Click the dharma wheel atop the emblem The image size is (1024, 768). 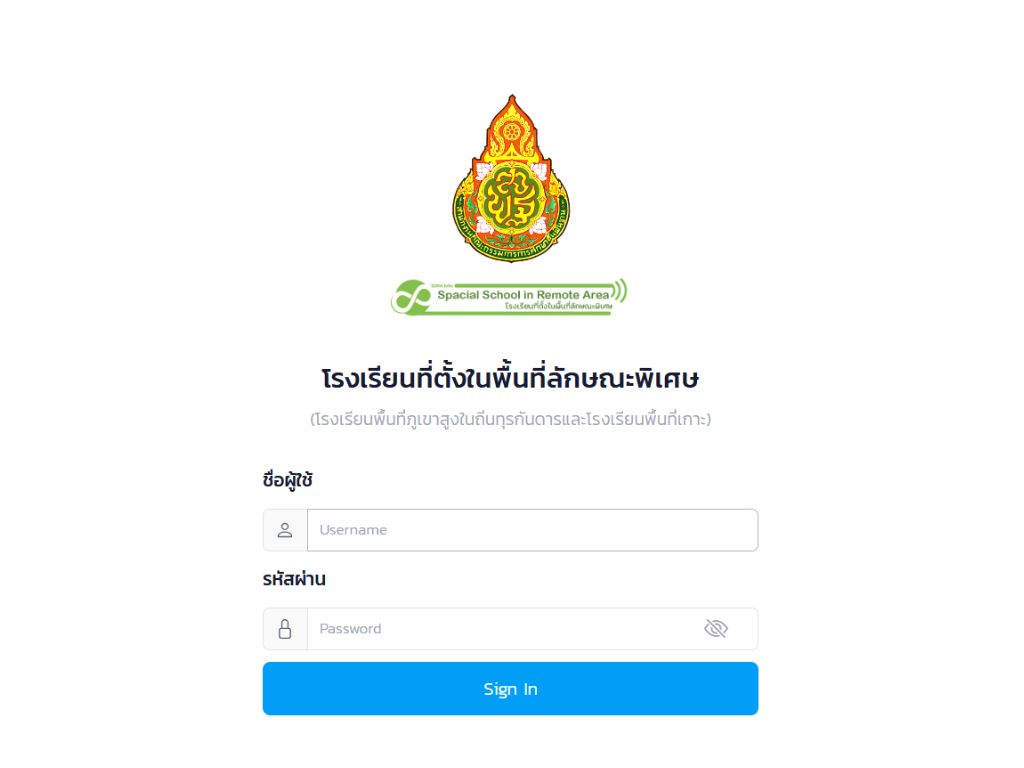pyautogui.click(x=511, y=132)
